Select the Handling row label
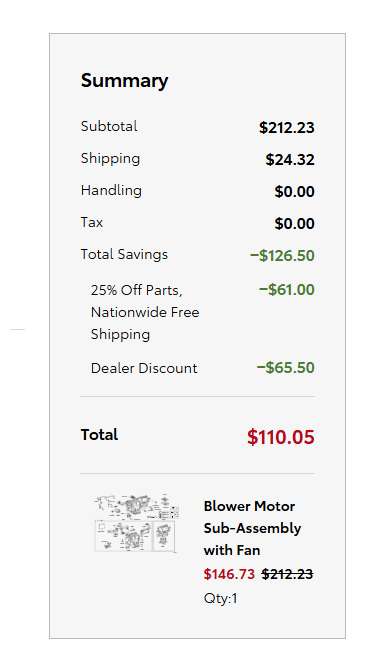The height and width of the screenshot is (668, 384). tap(111, 190)
